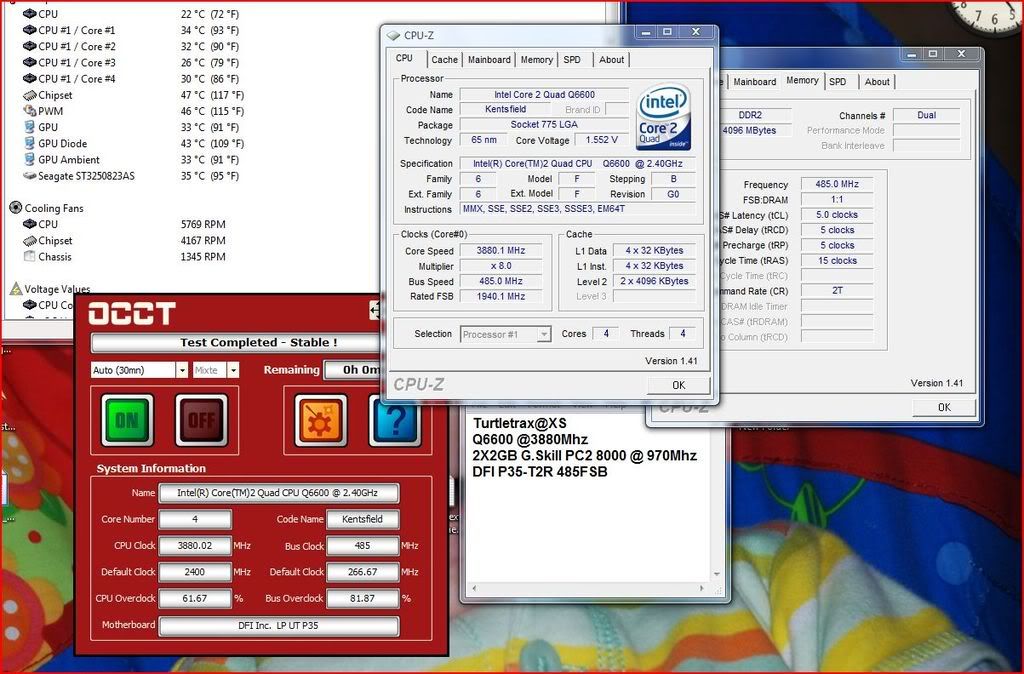Switch to the Memory tab in front CPU-Z
This screenshot has height=674, width=1024.
point(537,59)
